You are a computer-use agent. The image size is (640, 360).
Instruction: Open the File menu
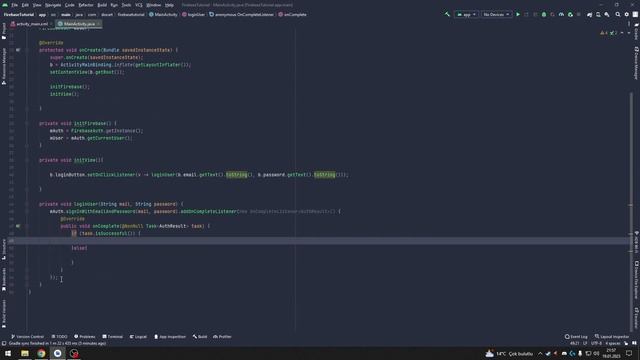pyautogui.click(x=15, y=5)
